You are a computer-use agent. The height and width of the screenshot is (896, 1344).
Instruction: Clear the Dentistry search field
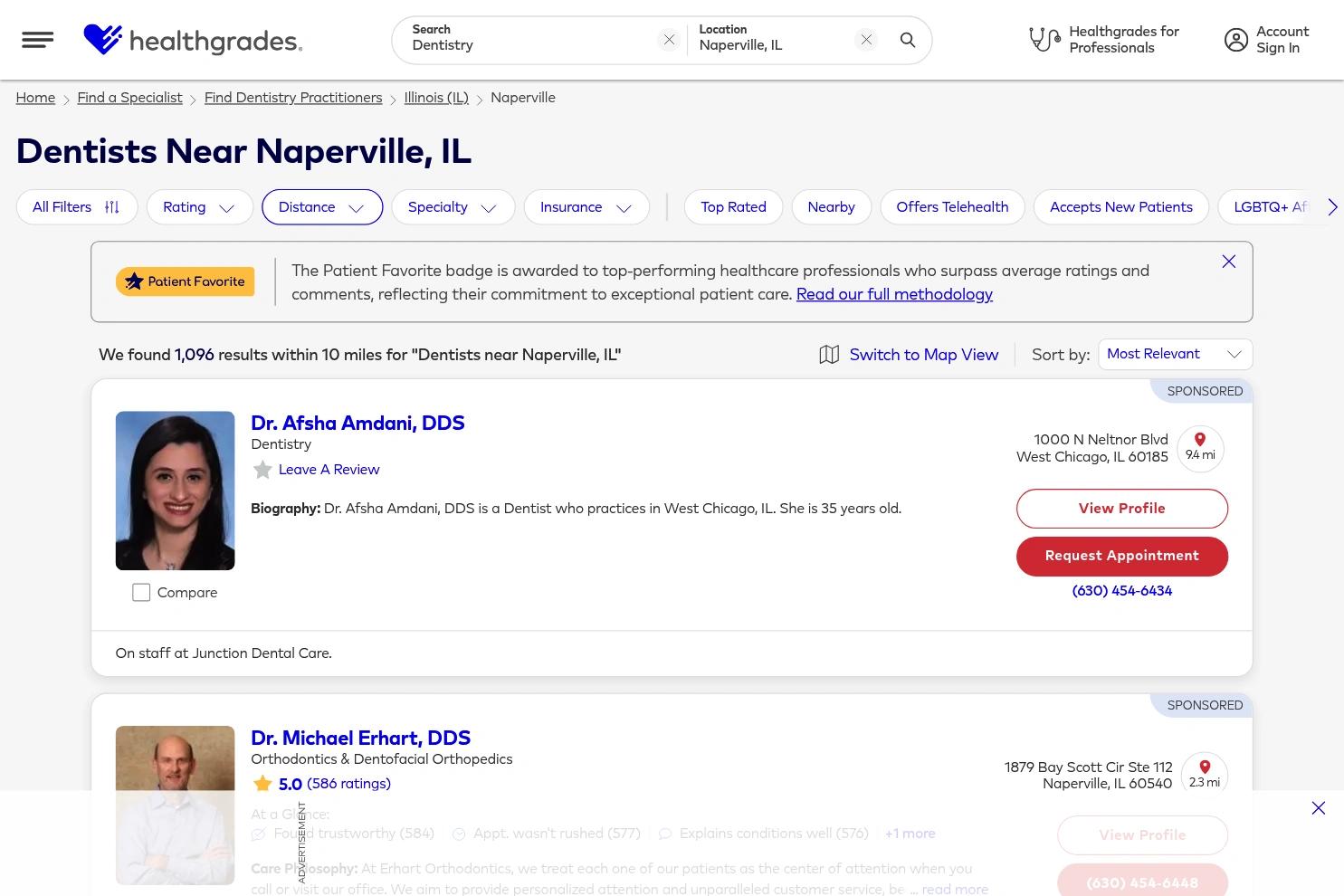click(x=669, y=40)
